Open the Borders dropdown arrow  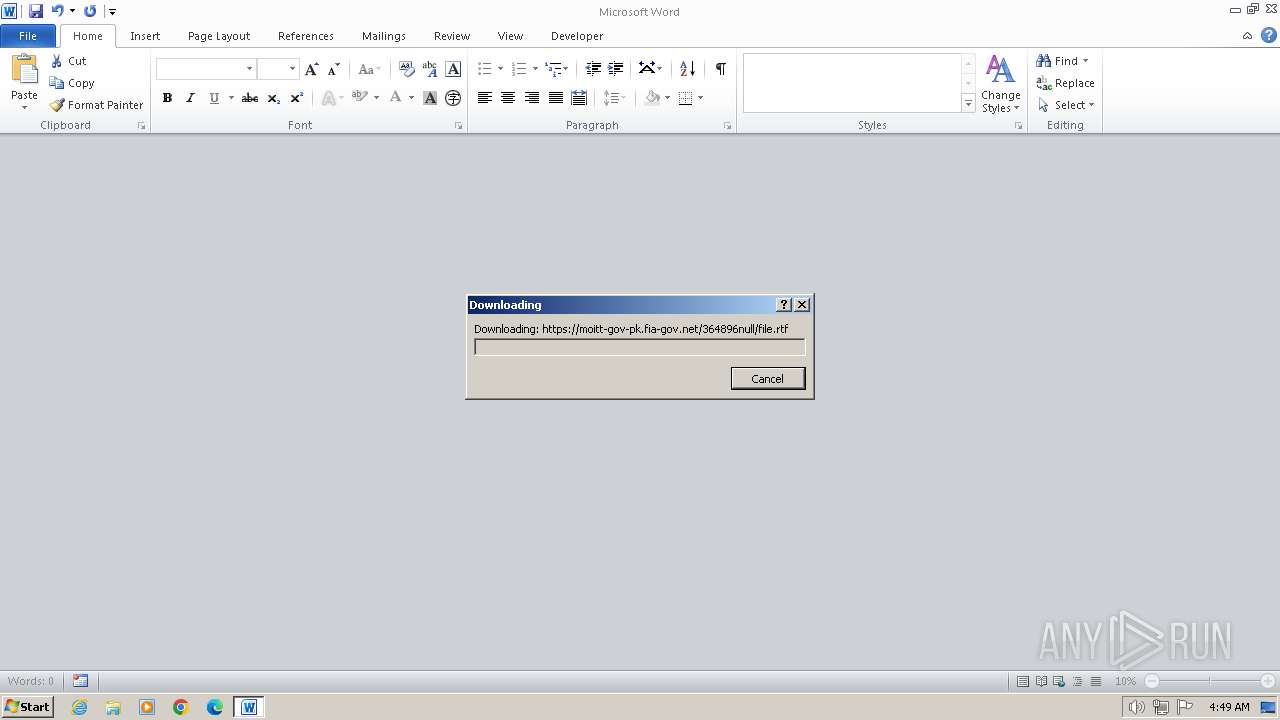click(x=700, y=98)
